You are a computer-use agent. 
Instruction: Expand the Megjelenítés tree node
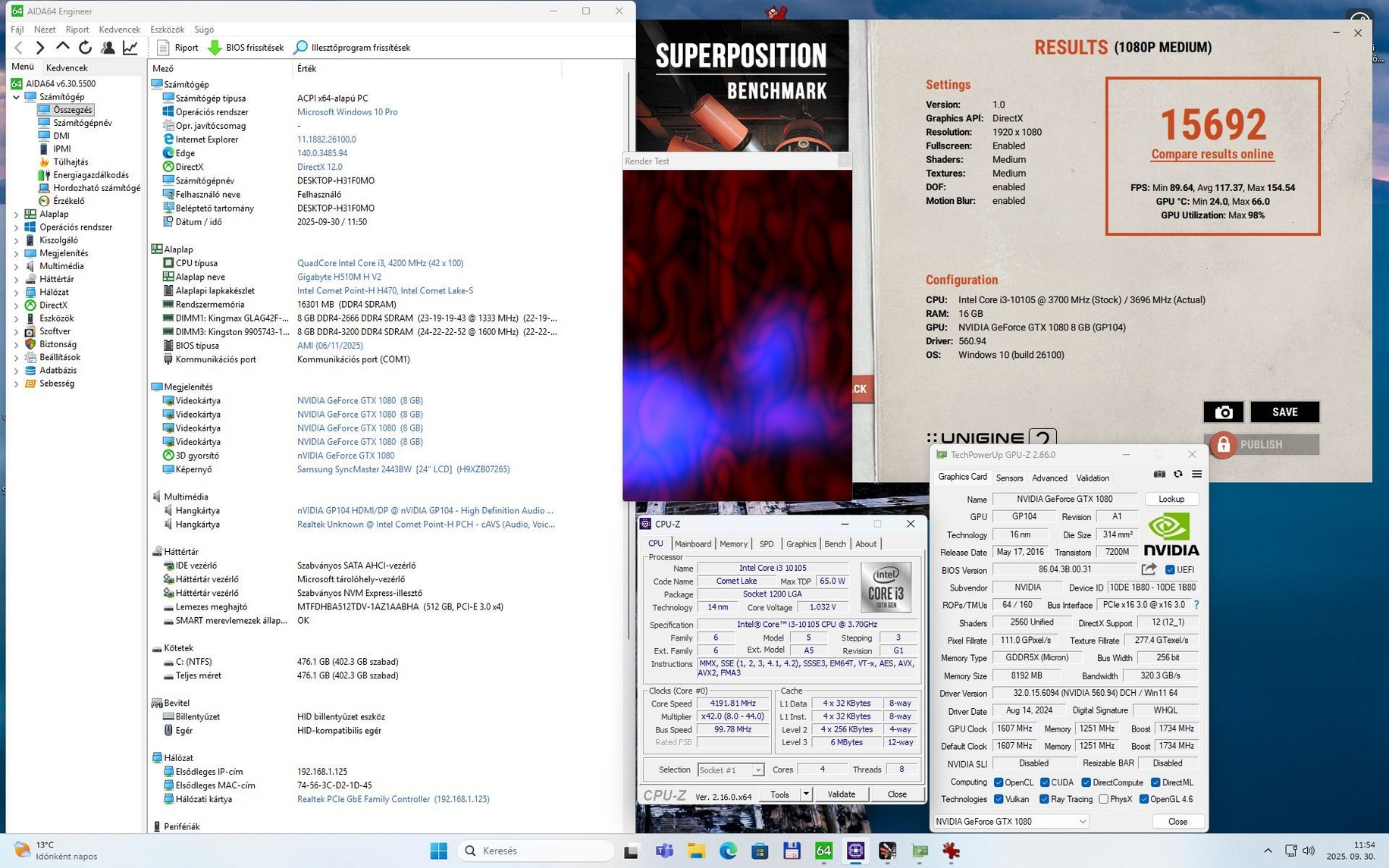pos(17,253)
